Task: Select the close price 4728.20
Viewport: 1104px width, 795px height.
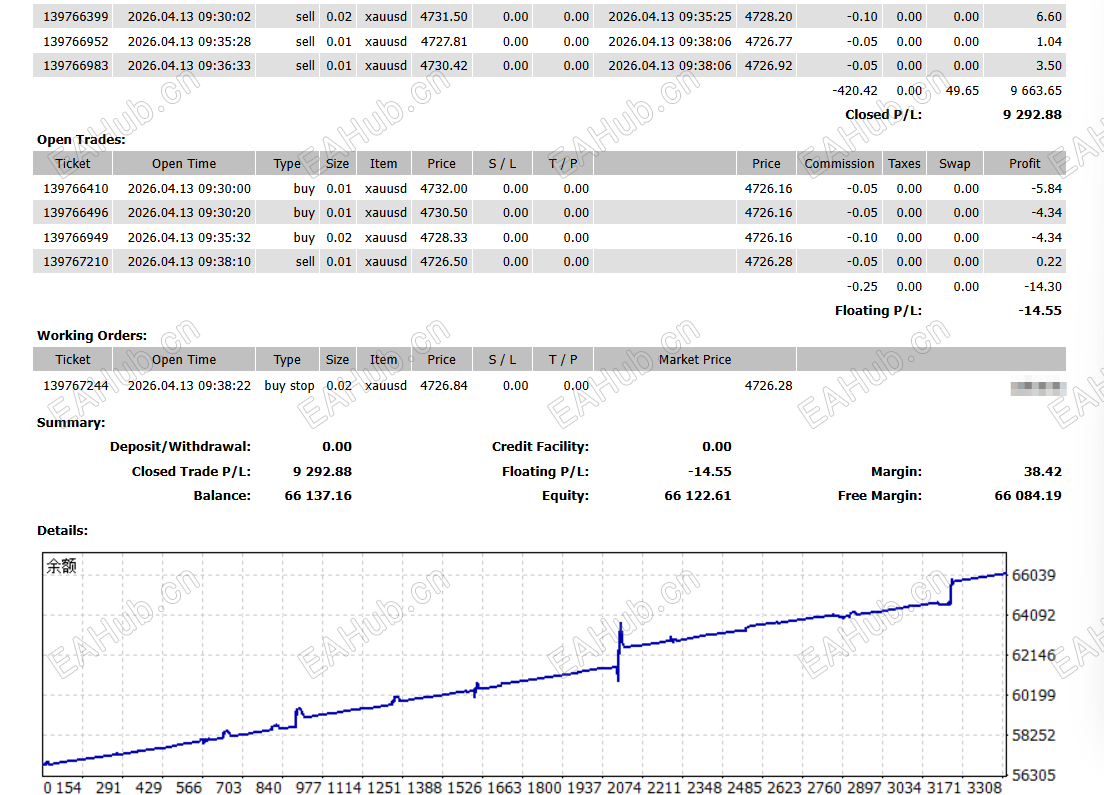Action: point(769,16)
